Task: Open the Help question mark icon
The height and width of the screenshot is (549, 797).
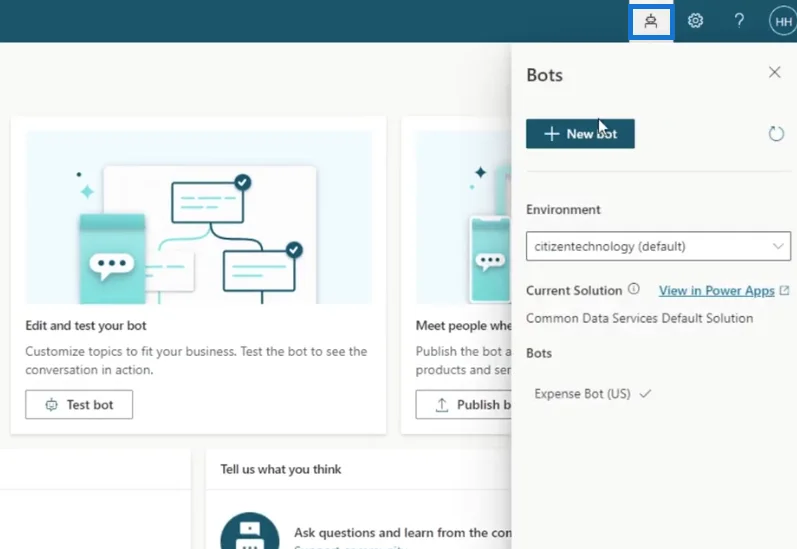Action: coord(739,21)
